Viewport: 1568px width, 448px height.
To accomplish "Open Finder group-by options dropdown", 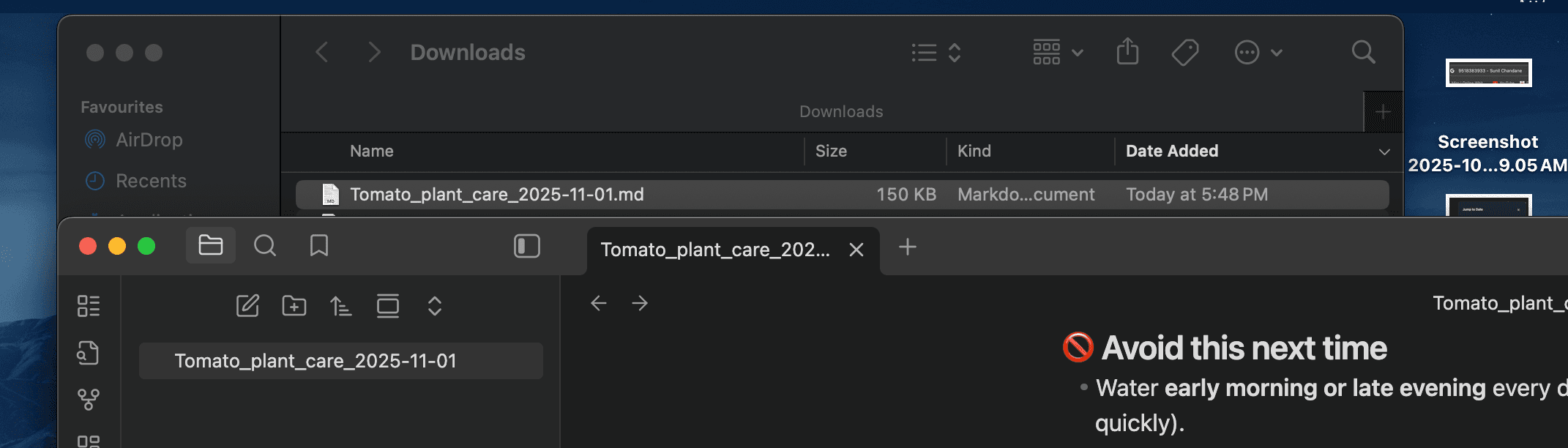I will 1058,53.
